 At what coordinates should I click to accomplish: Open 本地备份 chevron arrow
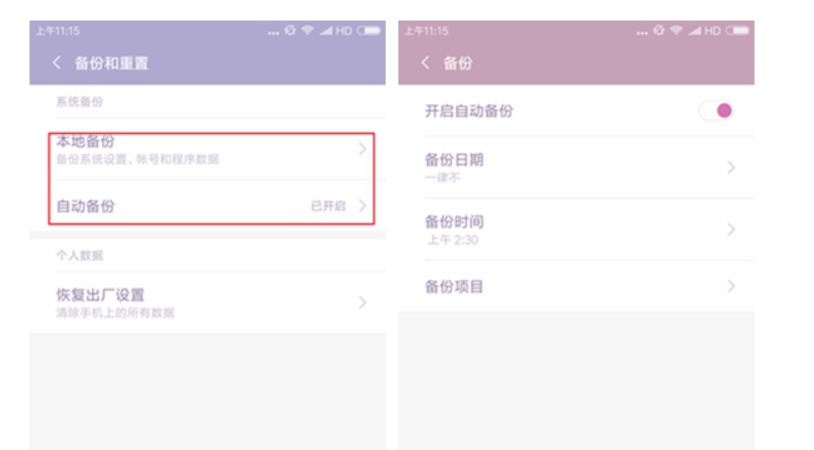coord(362,149)
